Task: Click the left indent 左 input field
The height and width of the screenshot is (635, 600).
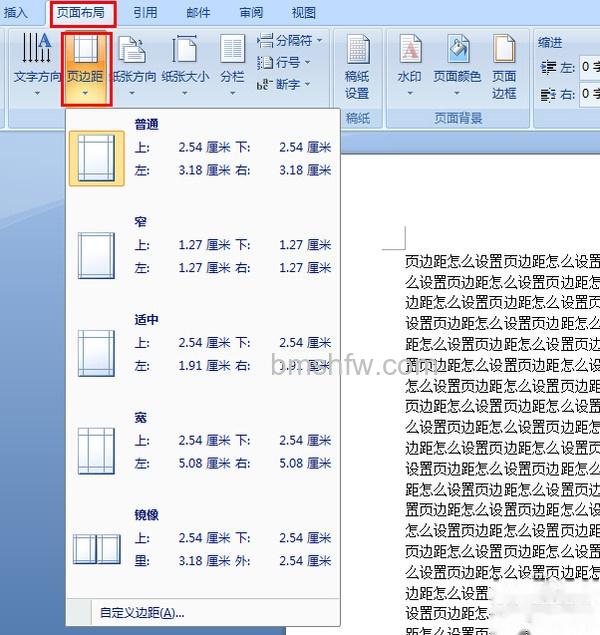Action: pyautogui.click(x=590, y=66)
